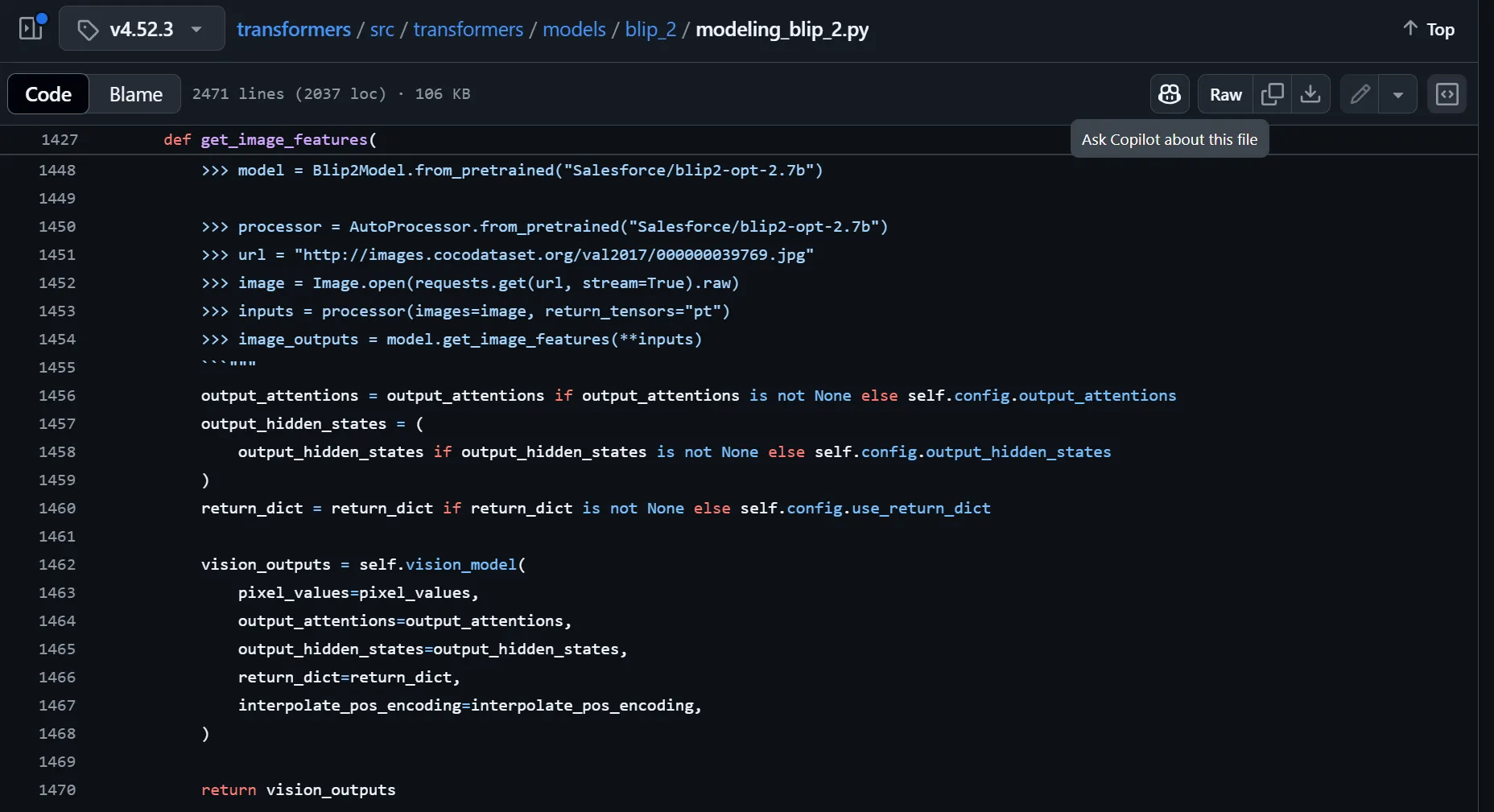Screen dimensions: 1494x812
Task: Select line number 1470
Action: click(57, 789)
